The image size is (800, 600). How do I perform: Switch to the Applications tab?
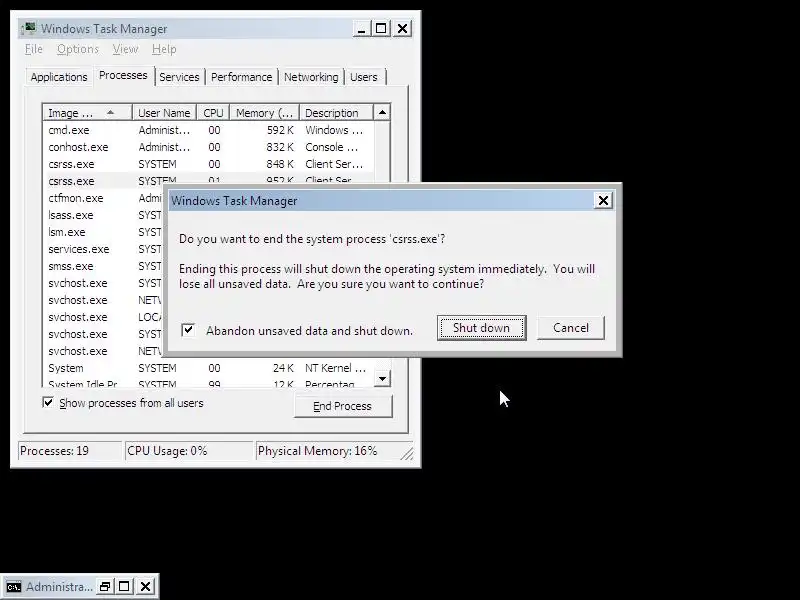(x=59, y=77)
